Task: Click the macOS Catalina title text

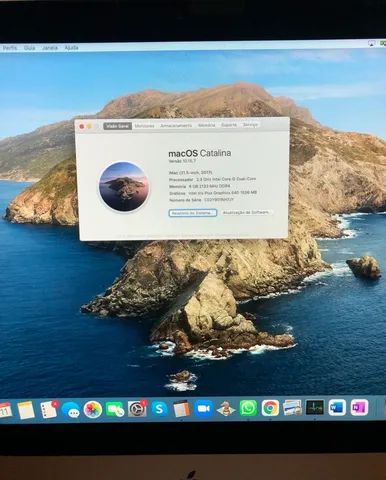Action: (x=200, y=153)
